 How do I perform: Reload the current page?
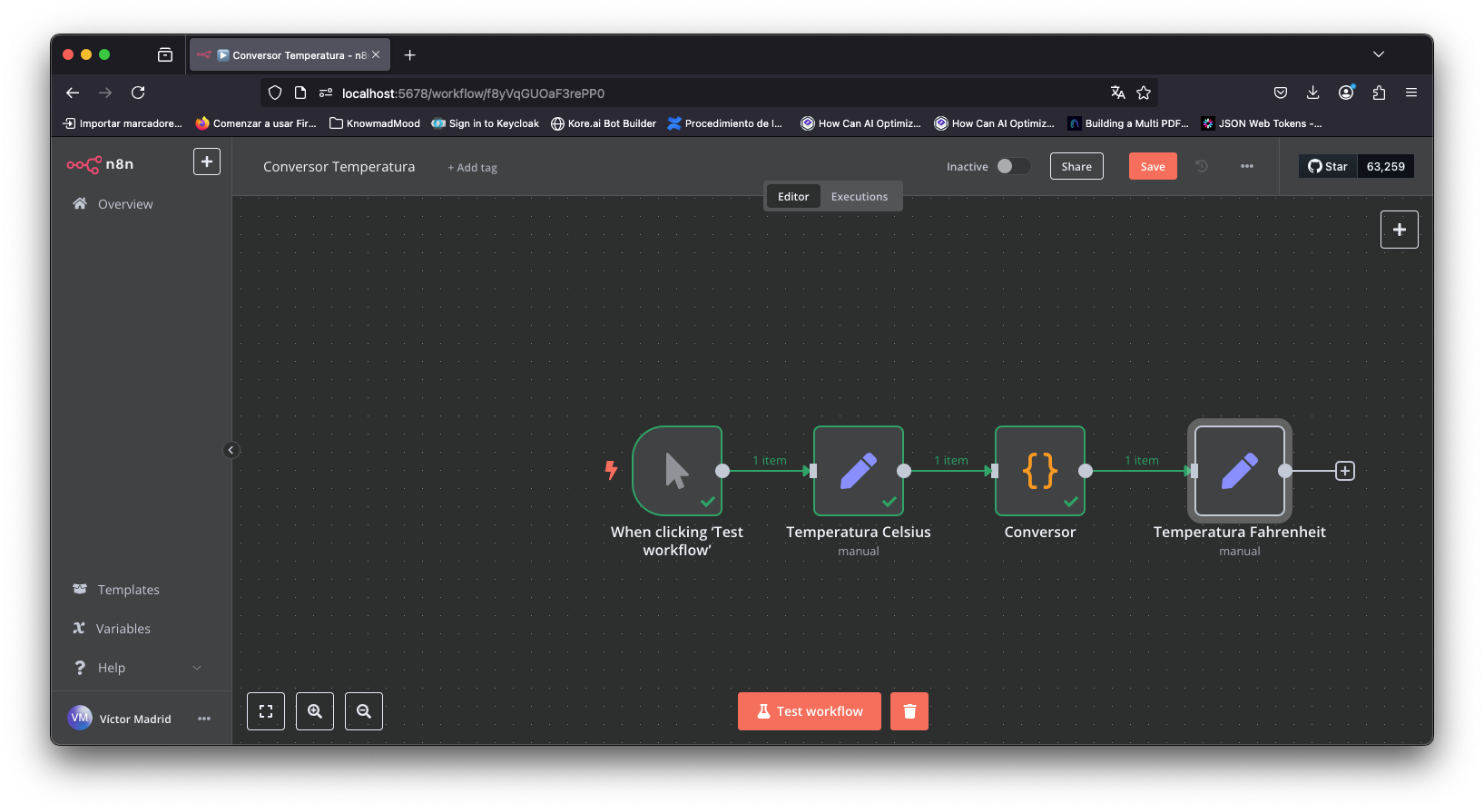138,93
